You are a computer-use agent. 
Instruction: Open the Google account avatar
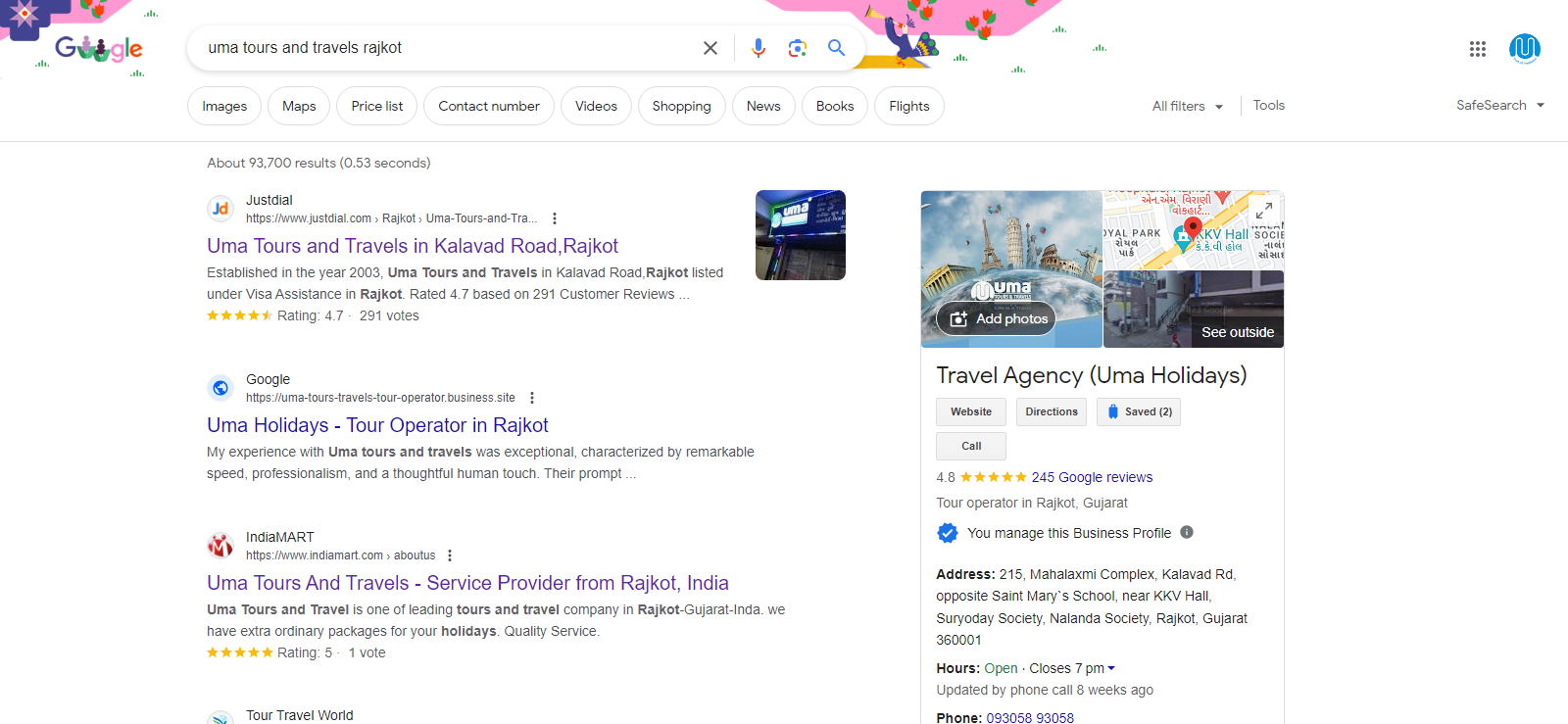click(1525, 48)
